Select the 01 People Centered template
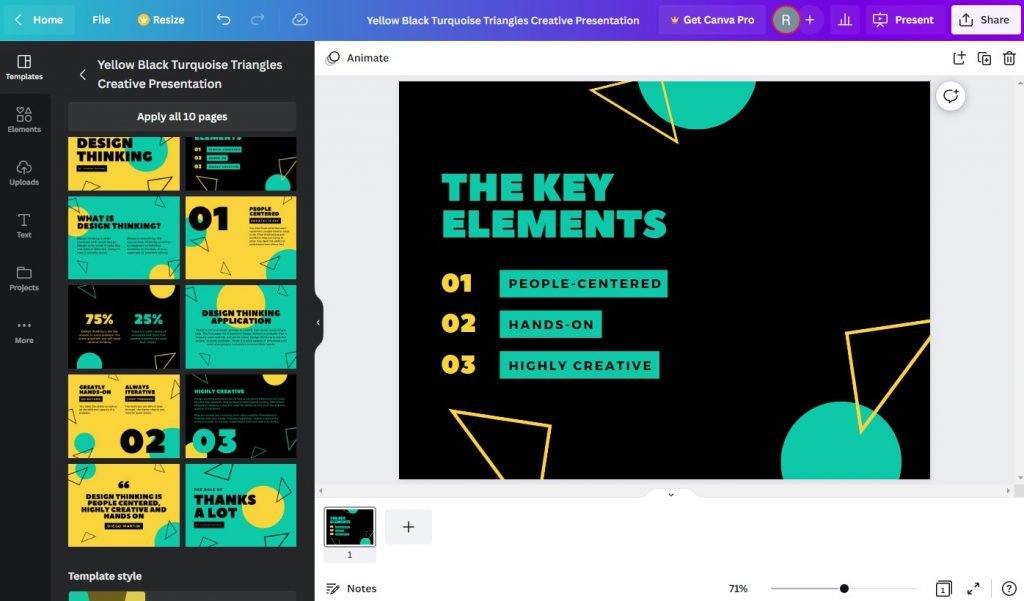The width and height of the screenshot is (1024, 601). 241,238
